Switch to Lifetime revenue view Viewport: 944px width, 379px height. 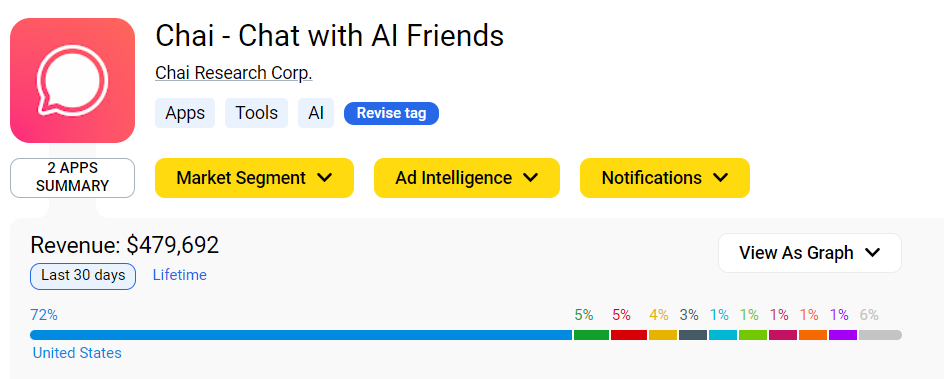pyautogui.click(x=179, y=275)
